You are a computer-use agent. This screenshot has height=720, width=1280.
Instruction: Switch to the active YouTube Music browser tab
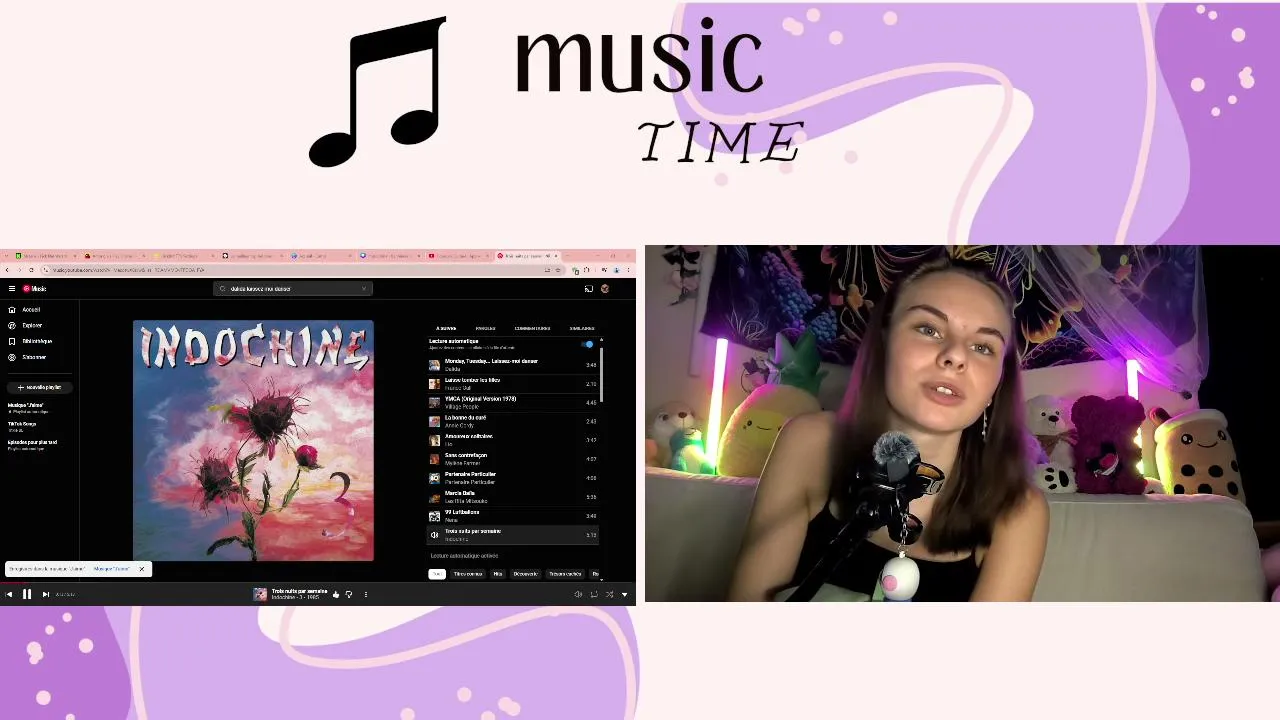[528, 256]
